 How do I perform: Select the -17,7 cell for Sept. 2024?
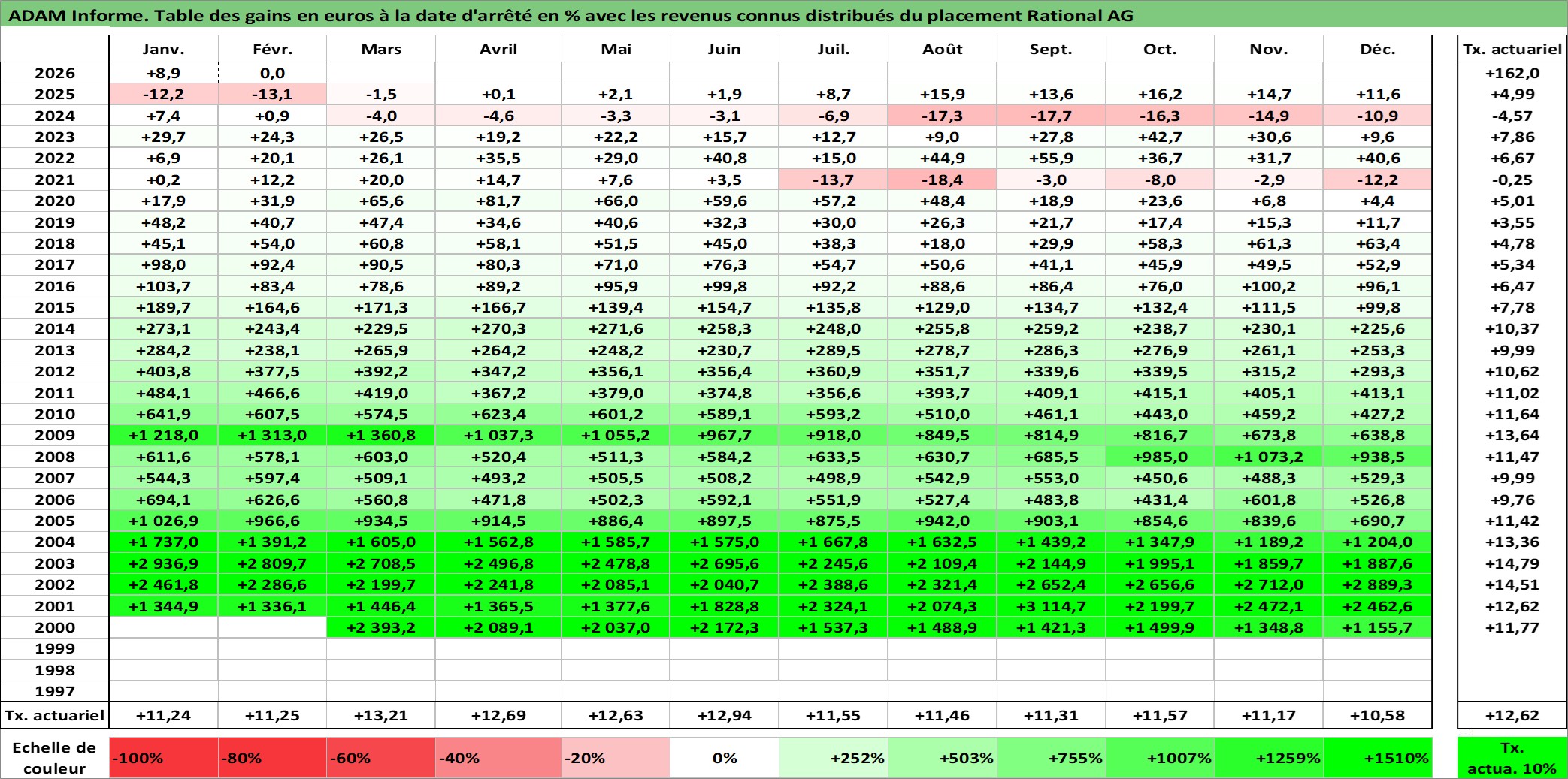tap(1051, 116)
